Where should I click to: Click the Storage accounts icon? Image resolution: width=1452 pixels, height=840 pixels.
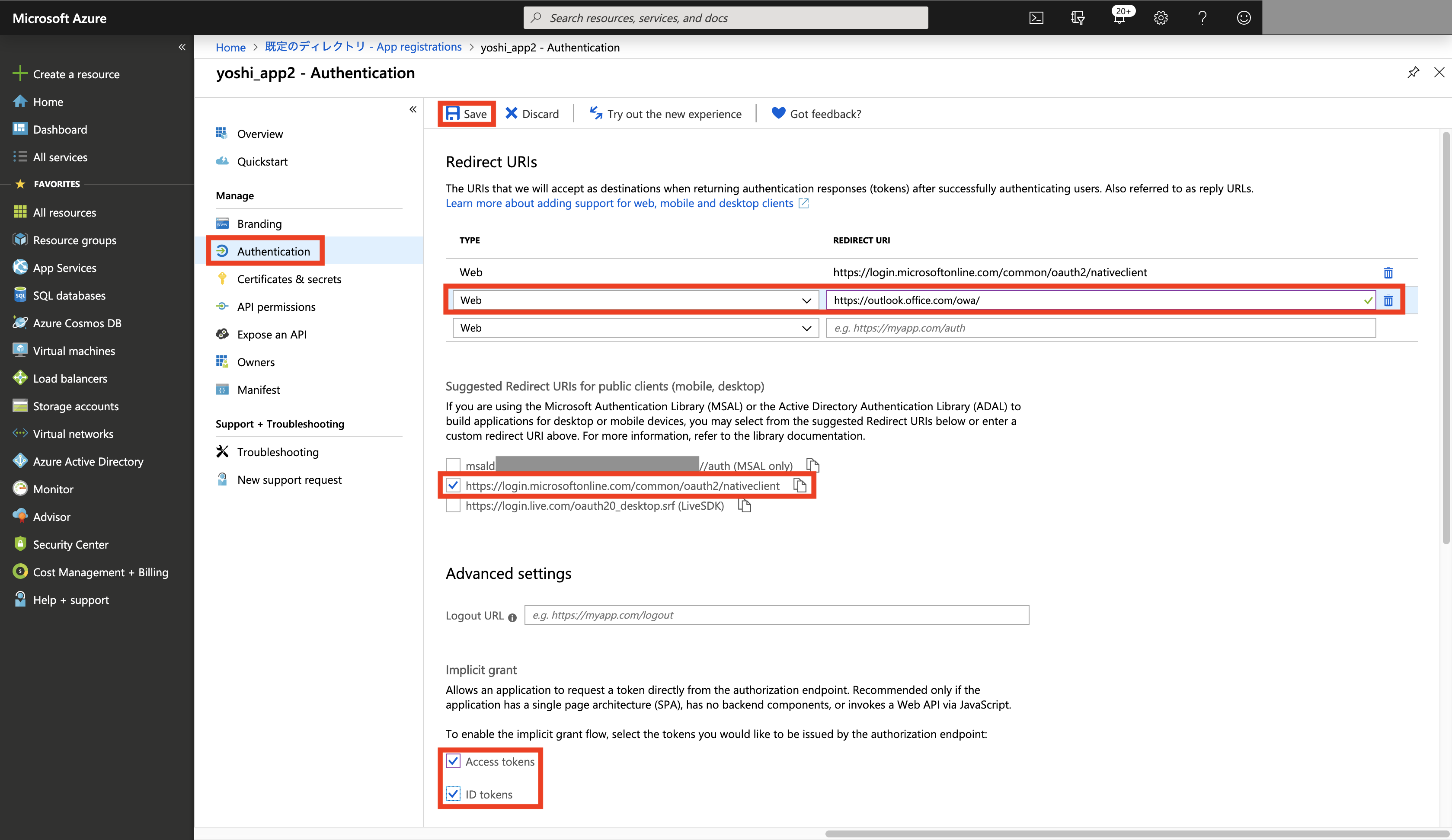19,405
